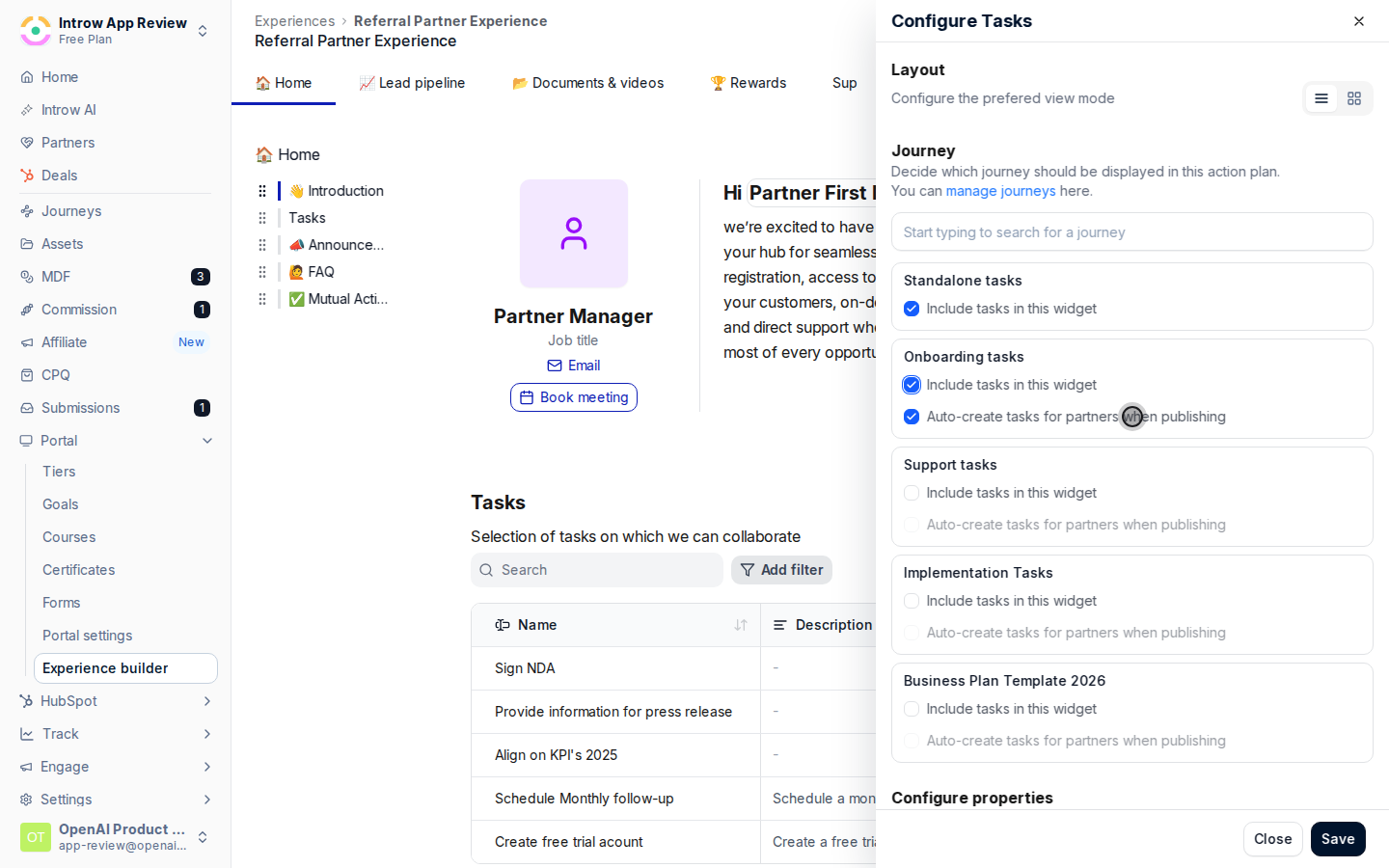Screen dimensions: 1389x868
Task: Open the Partners sidebar icon
Action: 27,143
